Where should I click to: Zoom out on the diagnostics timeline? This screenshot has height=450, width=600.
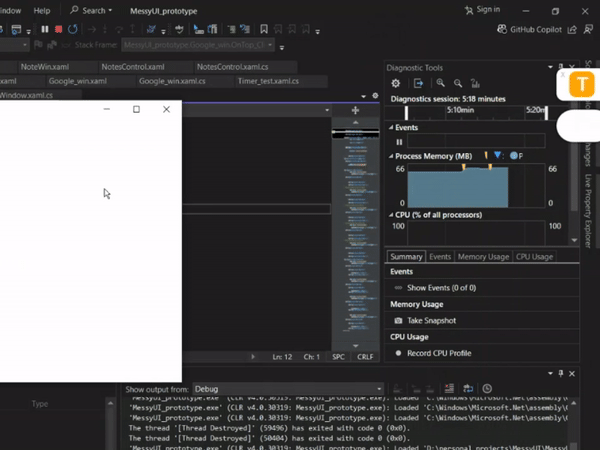pos(458,83)
